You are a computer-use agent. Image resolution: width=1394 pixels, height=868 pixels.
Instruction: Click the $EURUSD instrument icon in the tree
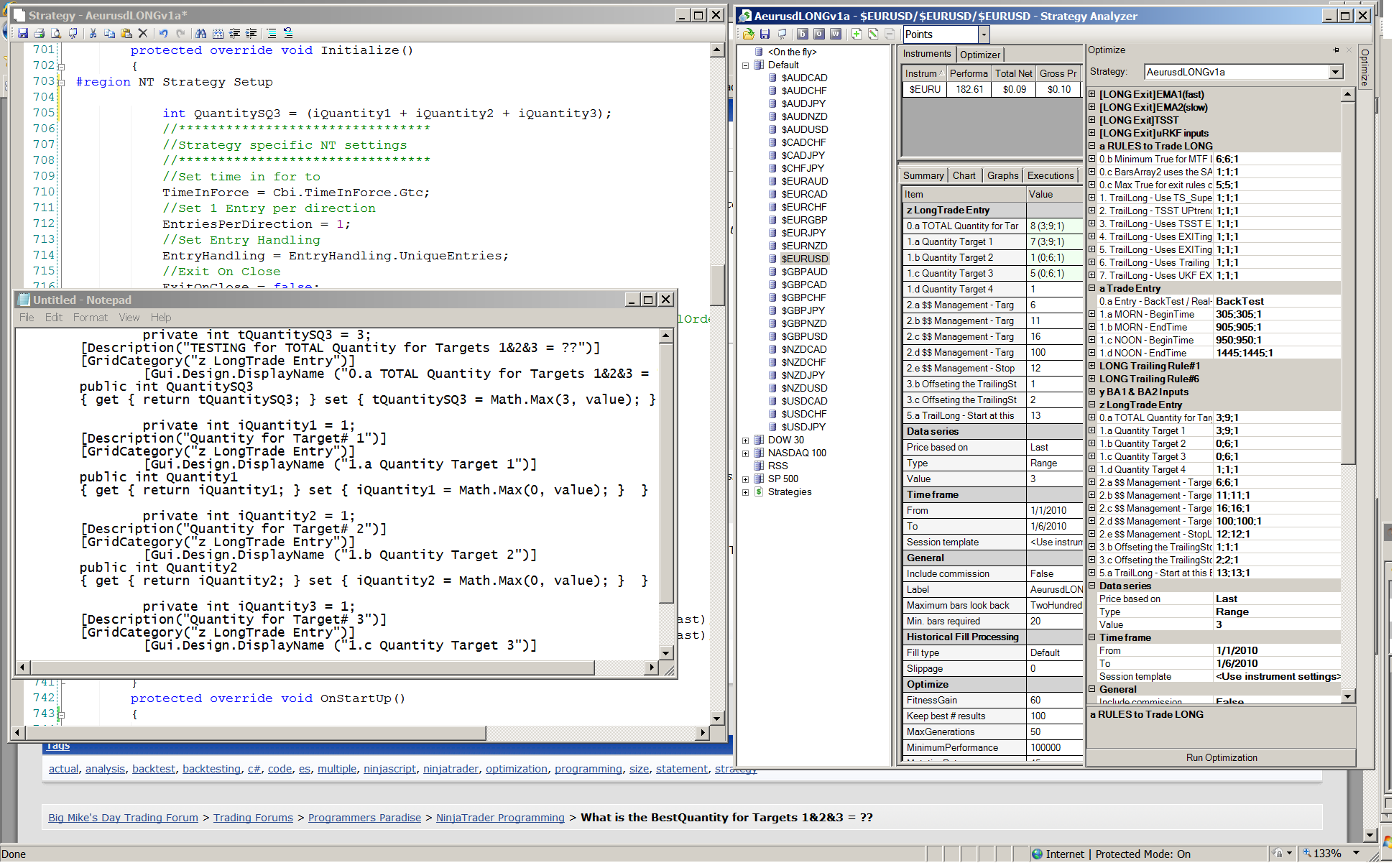click(772, 259)
